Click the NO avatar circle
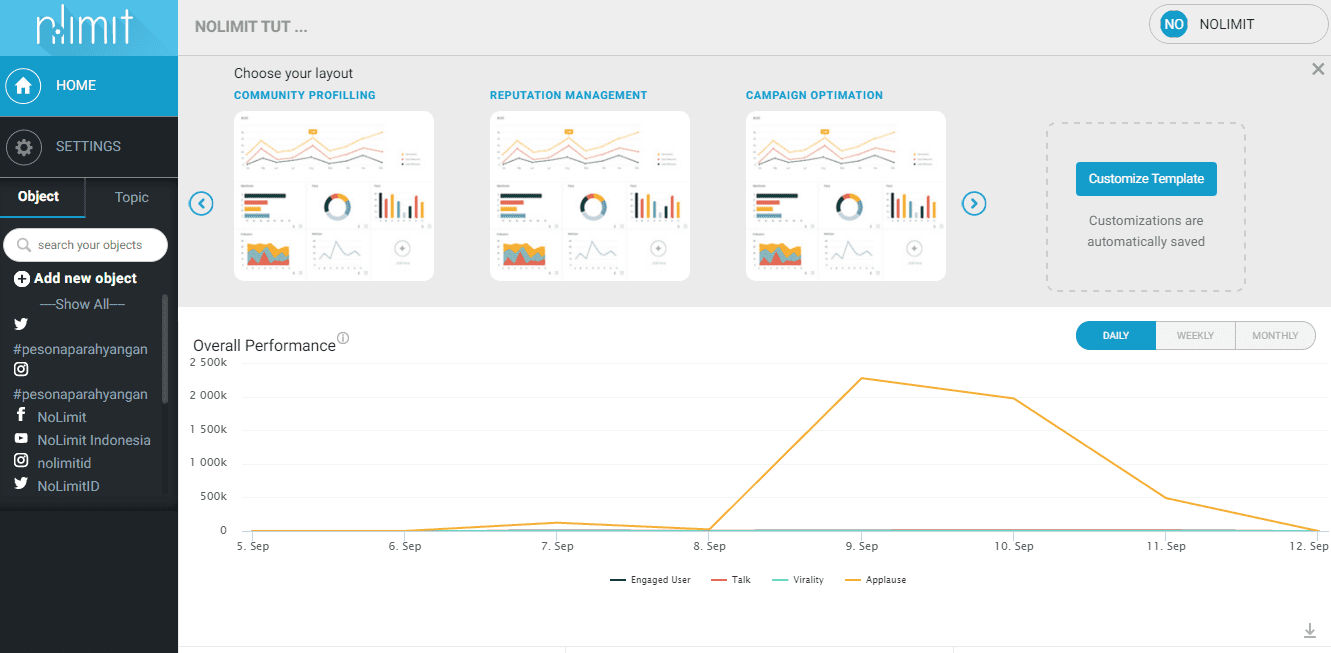Viewport: 1331px width, 653px height. point(1174,24)
